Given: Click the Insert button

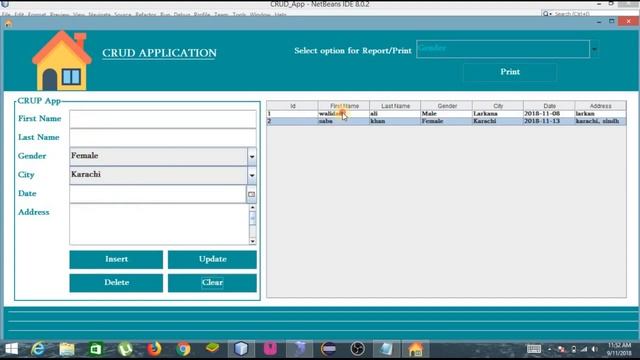Looking at the screenshot, I should pos(116,260).
